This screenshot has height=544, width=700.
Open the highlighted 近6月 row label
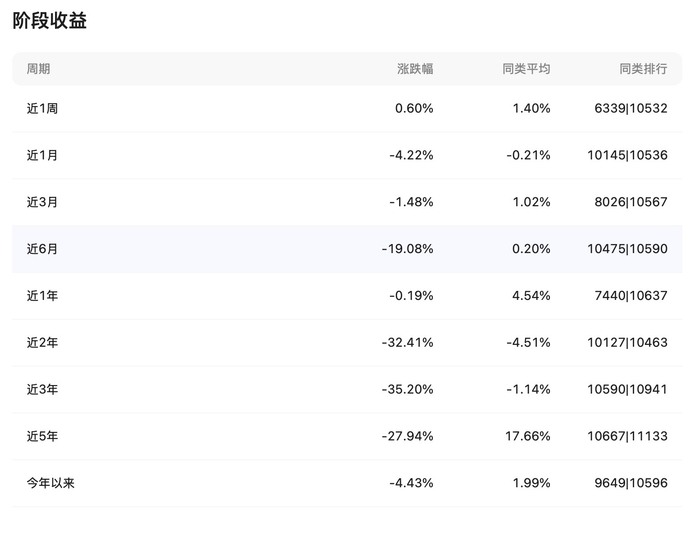pyautogui.click(x=43, y=249)
